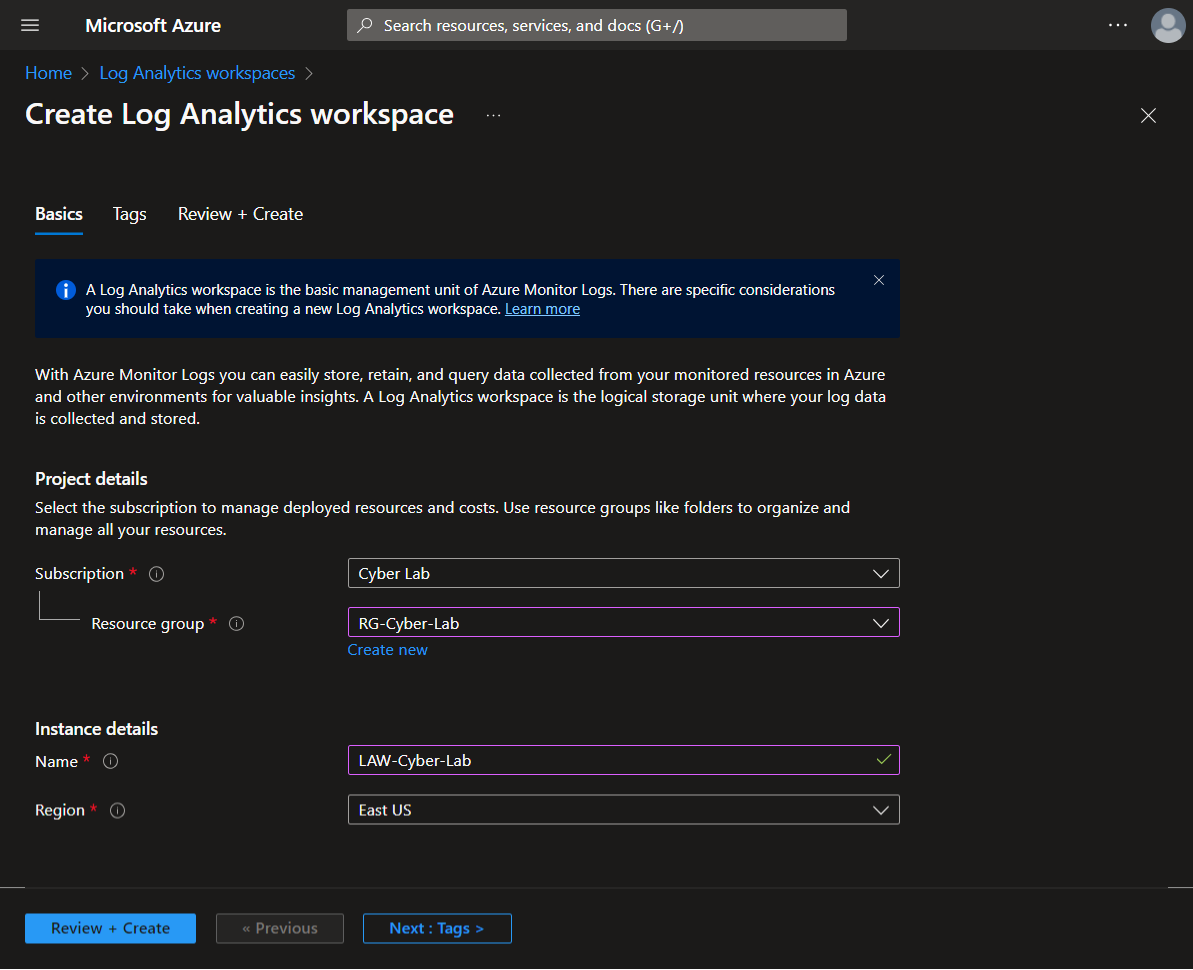Click Create new resource group link

click(387, 650)
